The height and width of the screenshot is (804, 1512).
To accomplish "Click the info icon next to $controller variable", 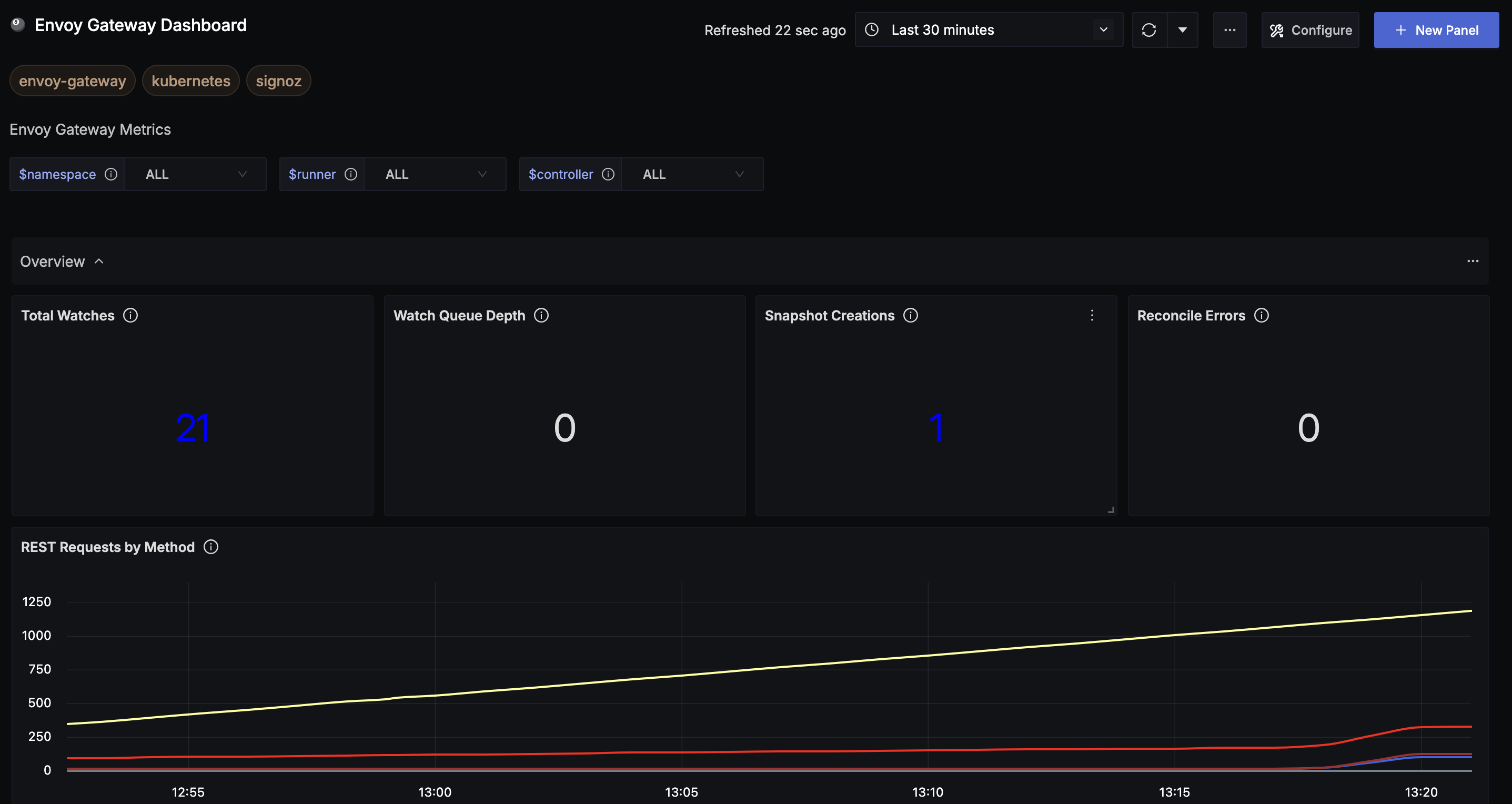I will [608, 174].
